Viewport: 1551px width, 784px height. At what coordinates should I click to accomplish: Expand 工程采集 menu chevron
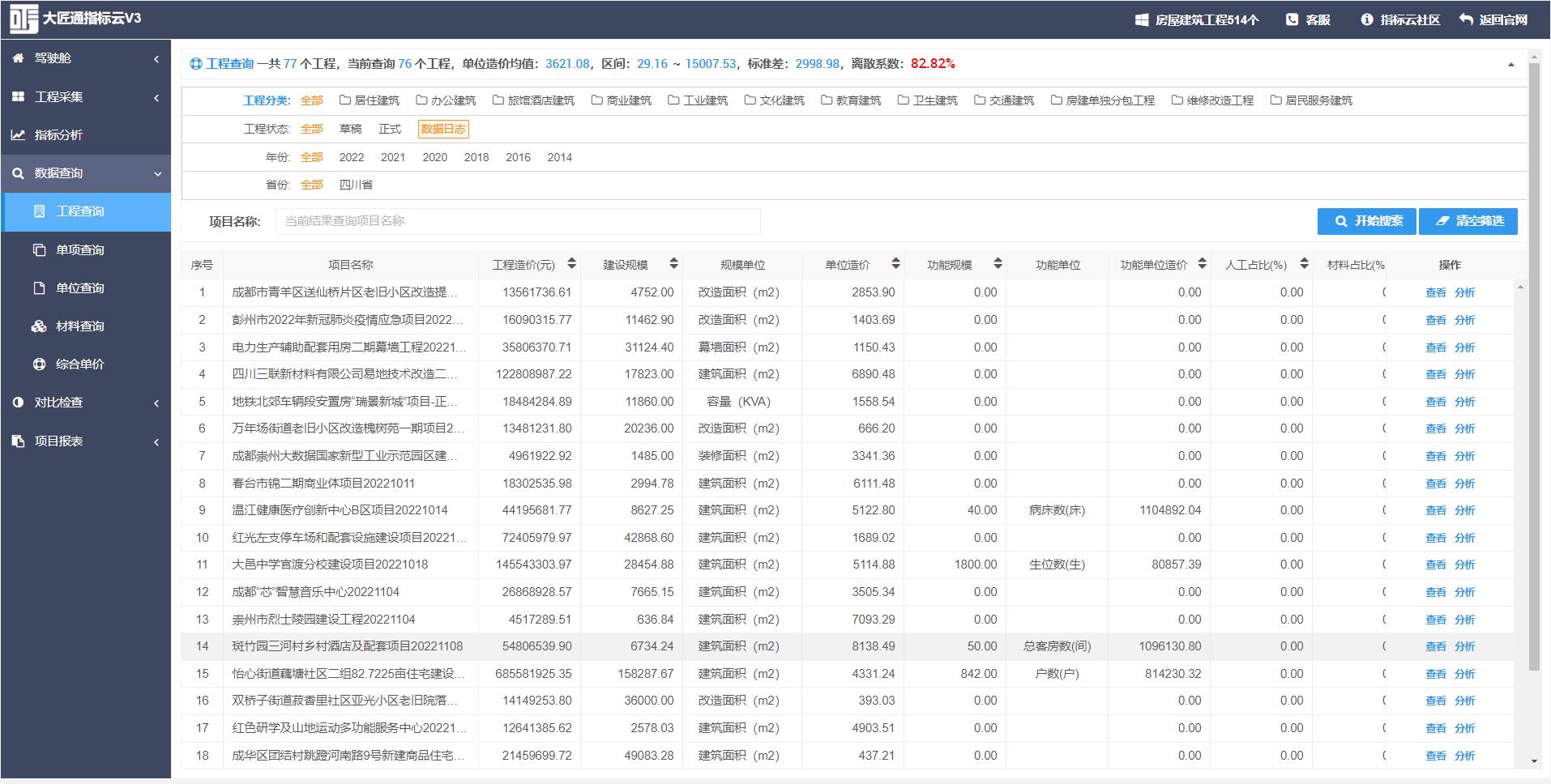point(156,97)
